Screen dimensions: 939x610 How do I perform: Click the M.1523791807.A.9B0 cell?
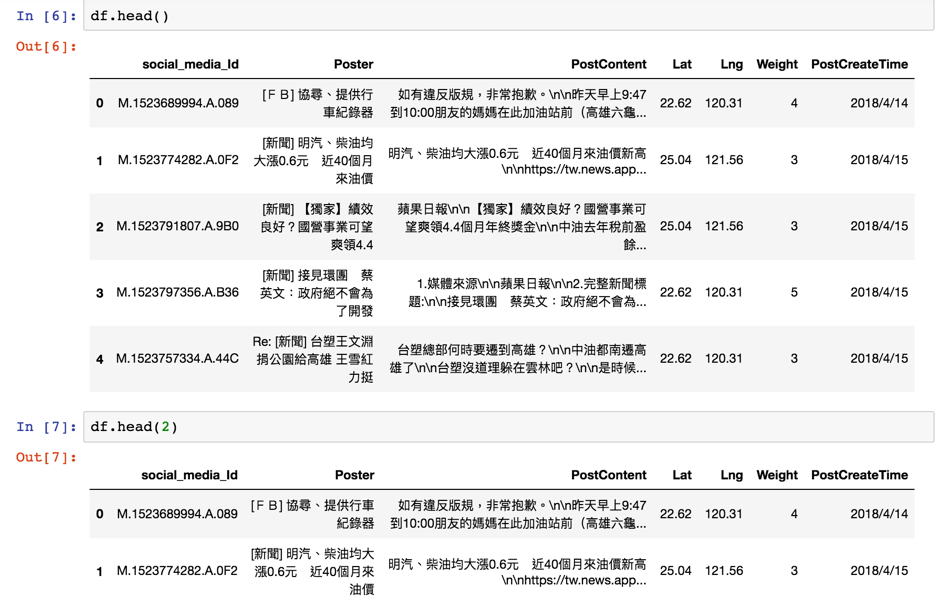point(177,226)
